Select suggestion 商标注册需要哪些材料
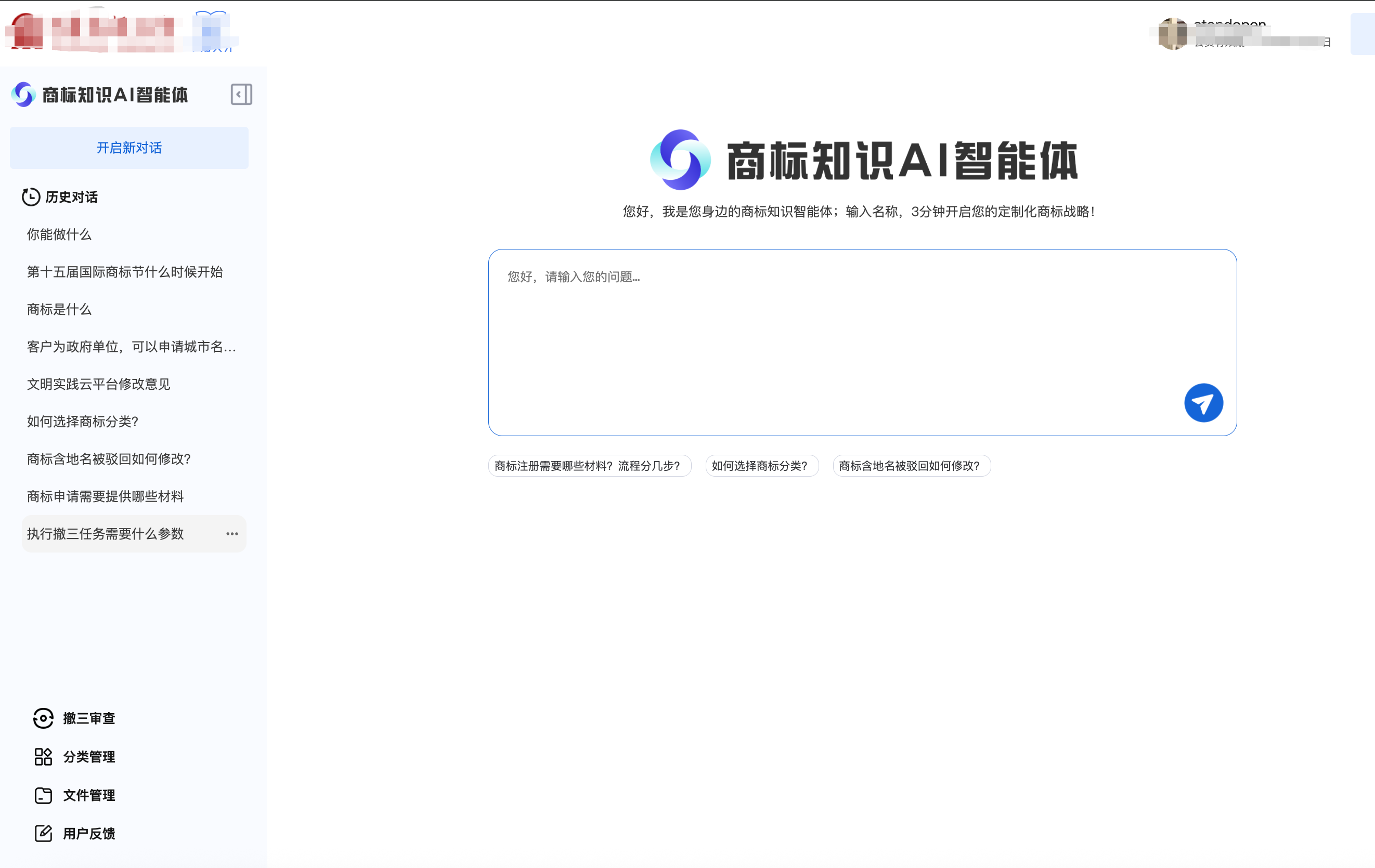Viewport: 1375px width, 868px height. [x=589, y=466]
